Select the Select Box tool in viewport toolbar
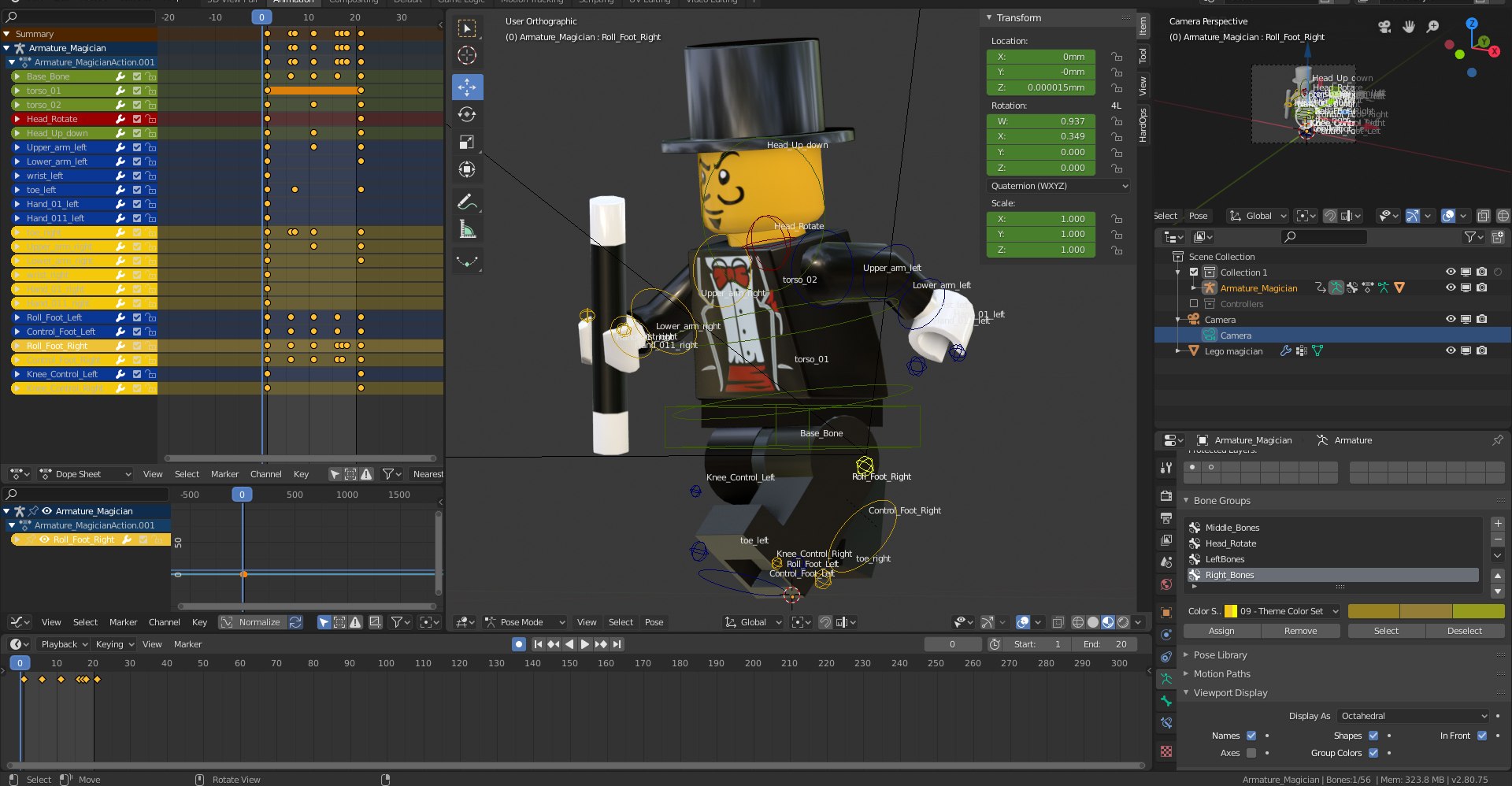Viewport: 1512px width, 786px height. click(467, 28)
